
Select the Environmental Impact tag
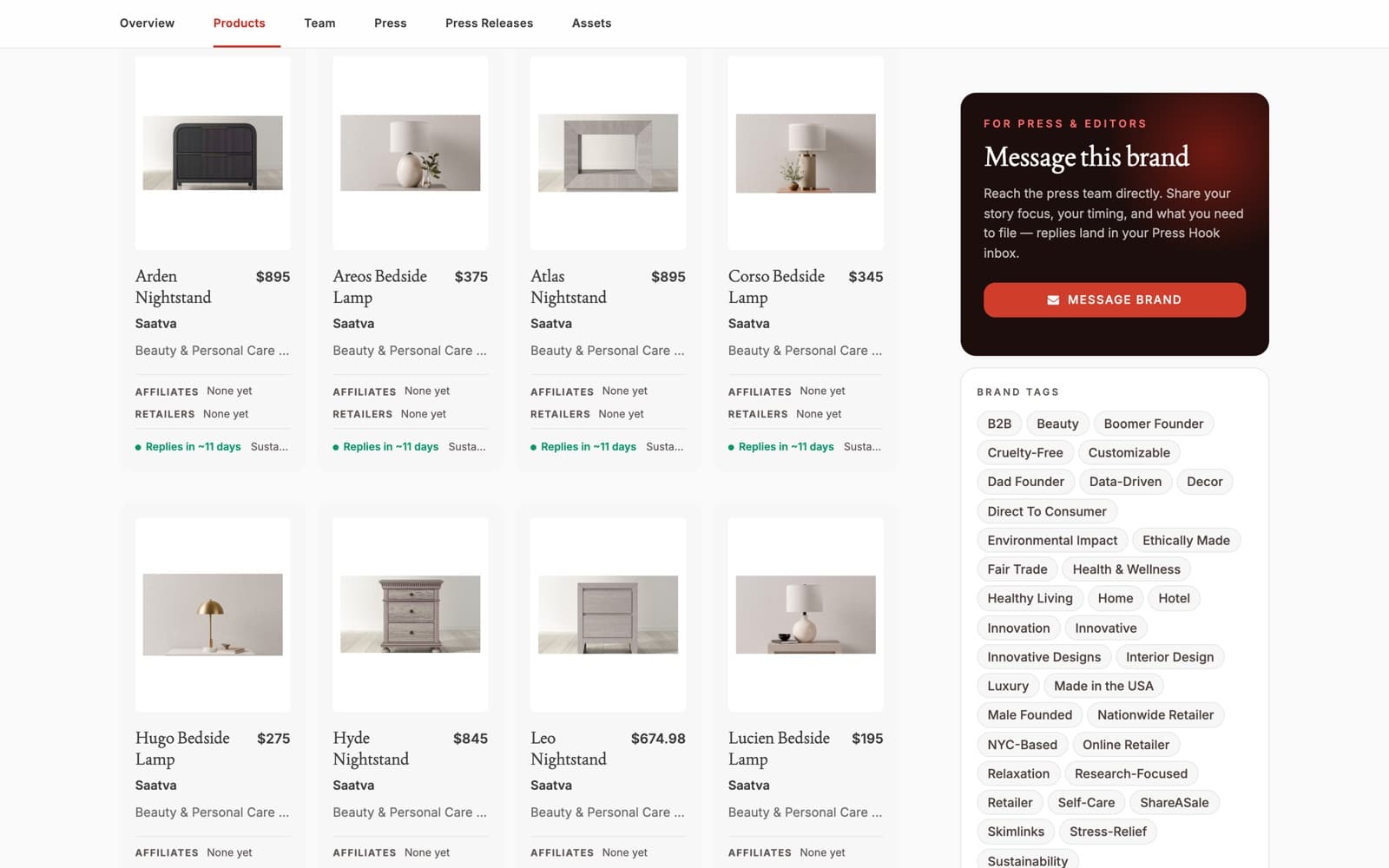point(1052,540)
